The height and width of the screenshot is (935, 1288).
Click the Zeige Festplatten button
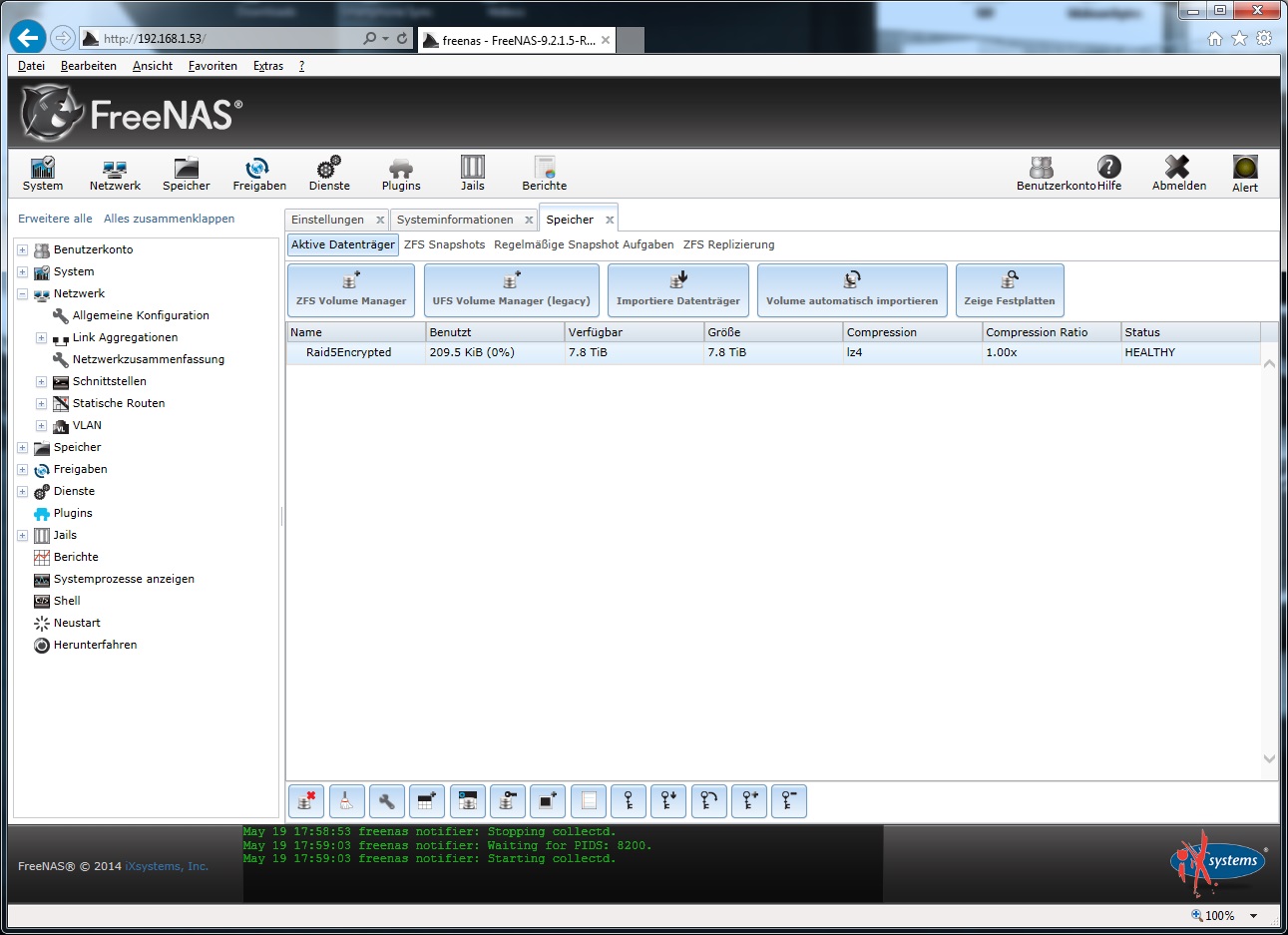(1010, 289)
